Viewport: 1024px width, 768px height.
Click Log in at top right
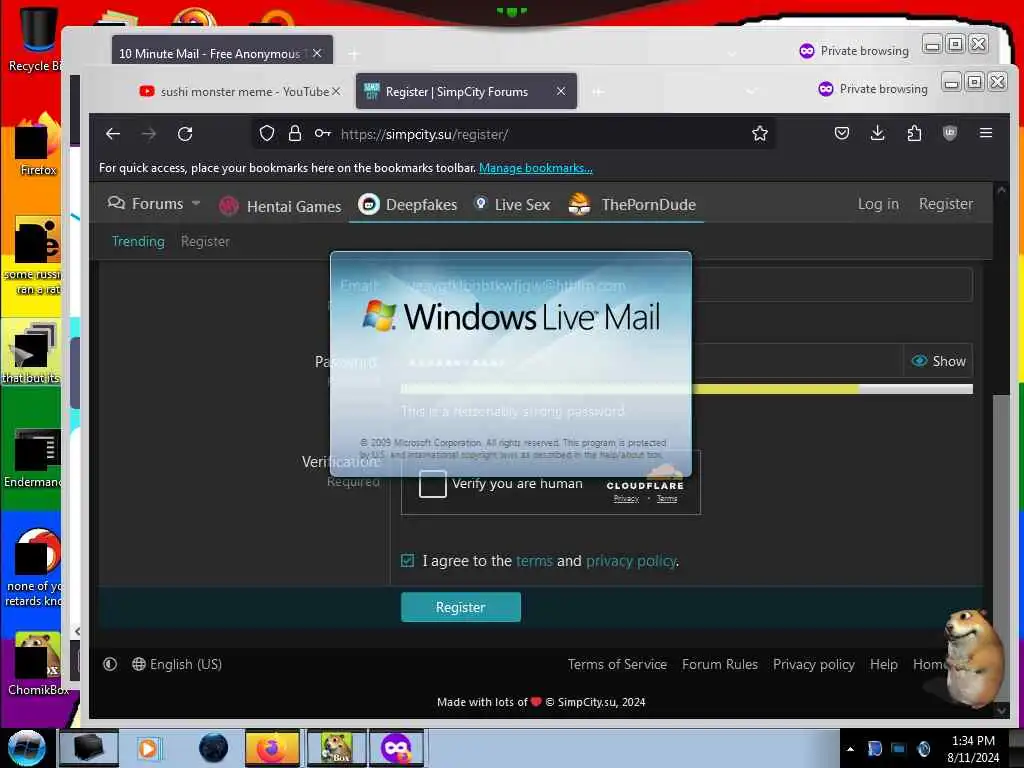[x=878, y=204]
